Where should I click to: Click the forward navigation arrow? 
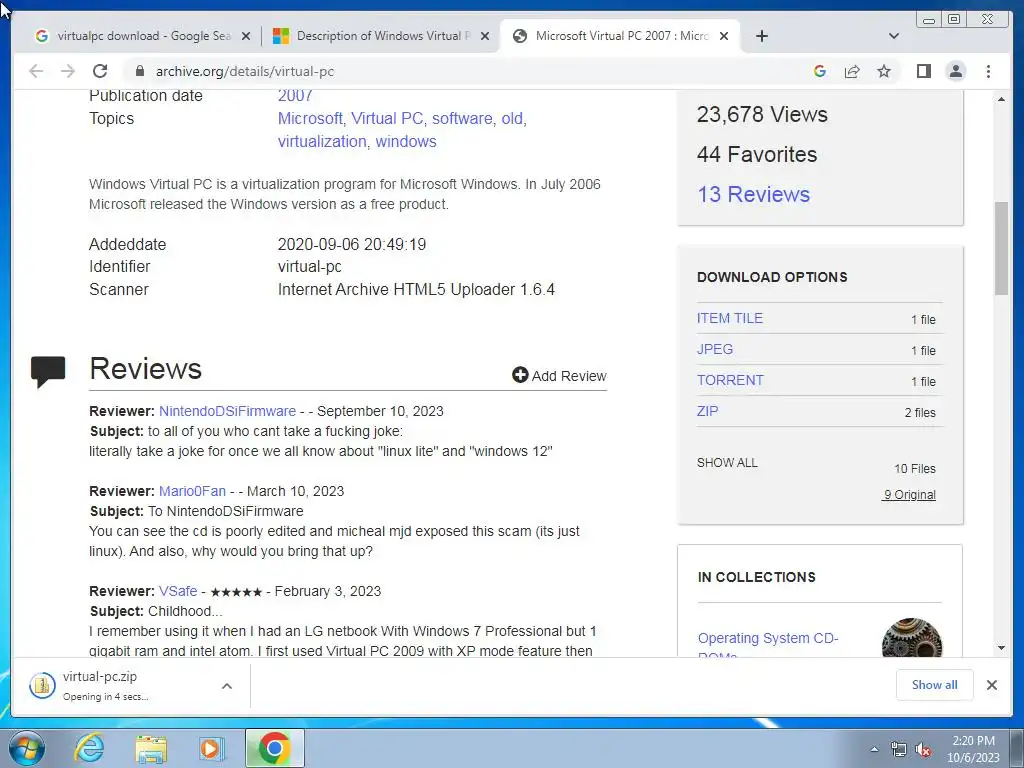coord(68,71)
